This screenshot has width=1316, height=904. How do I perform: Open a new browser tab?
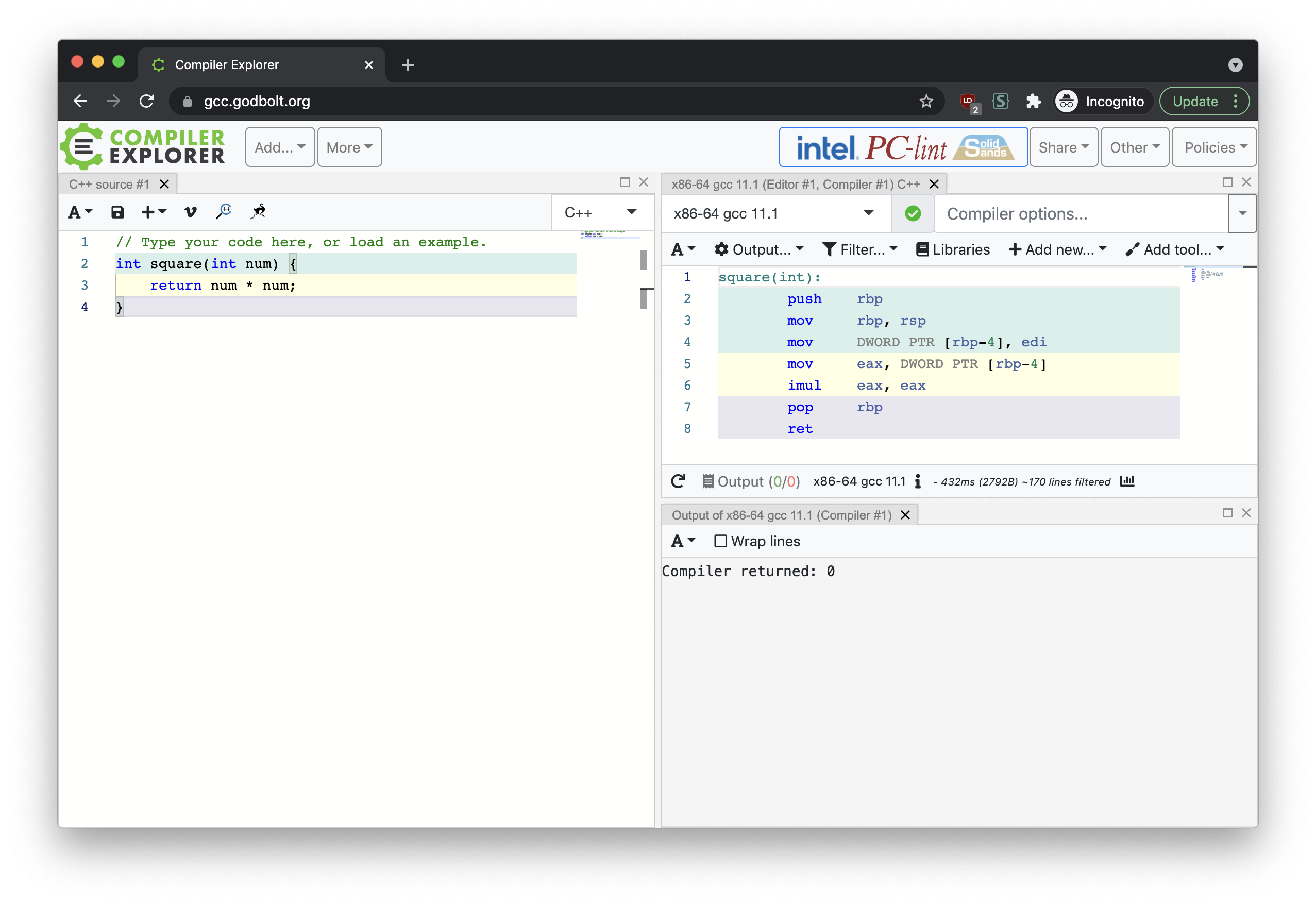[x=408, y=64]
